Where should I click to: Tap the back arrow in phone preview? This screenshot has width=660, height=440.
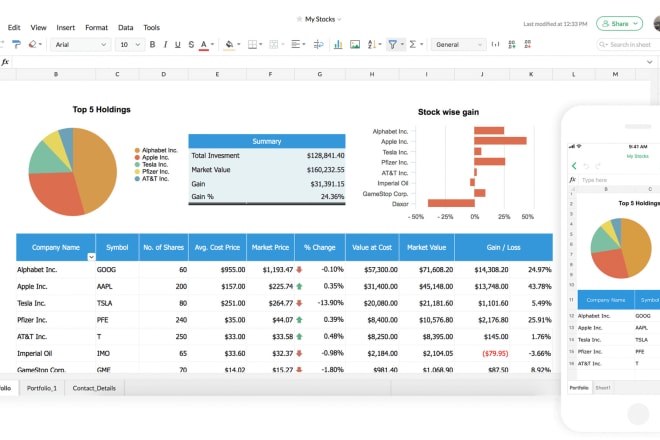point(574,166)
